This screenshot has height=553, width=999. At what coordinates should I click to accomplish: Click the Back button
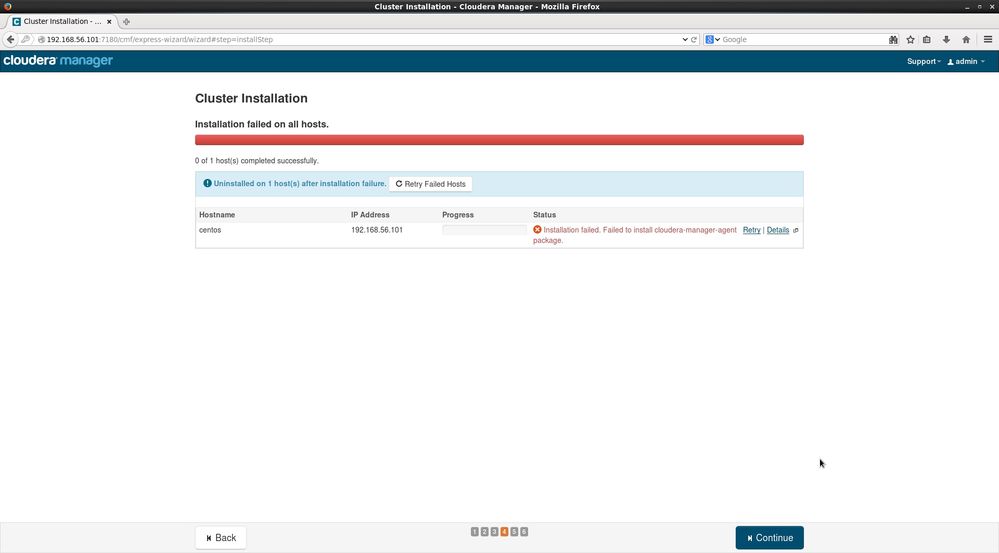coord(220,538)
